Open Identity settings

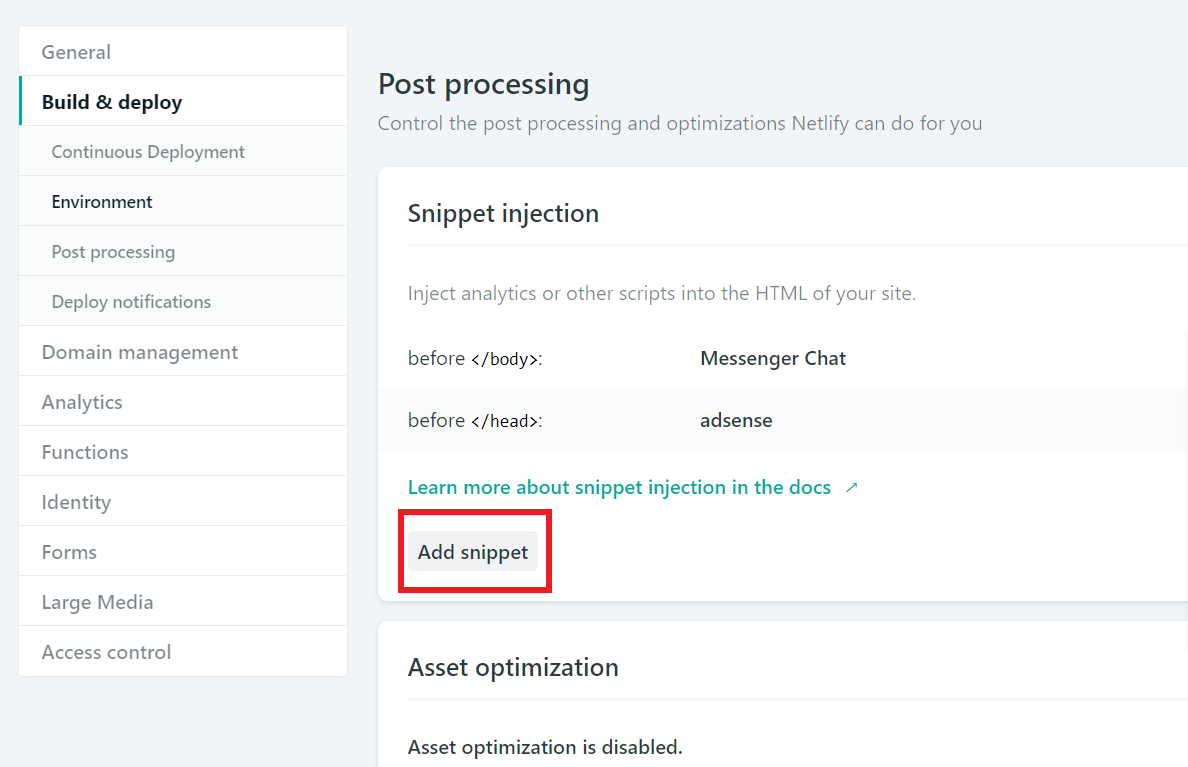tap(76, 502)
